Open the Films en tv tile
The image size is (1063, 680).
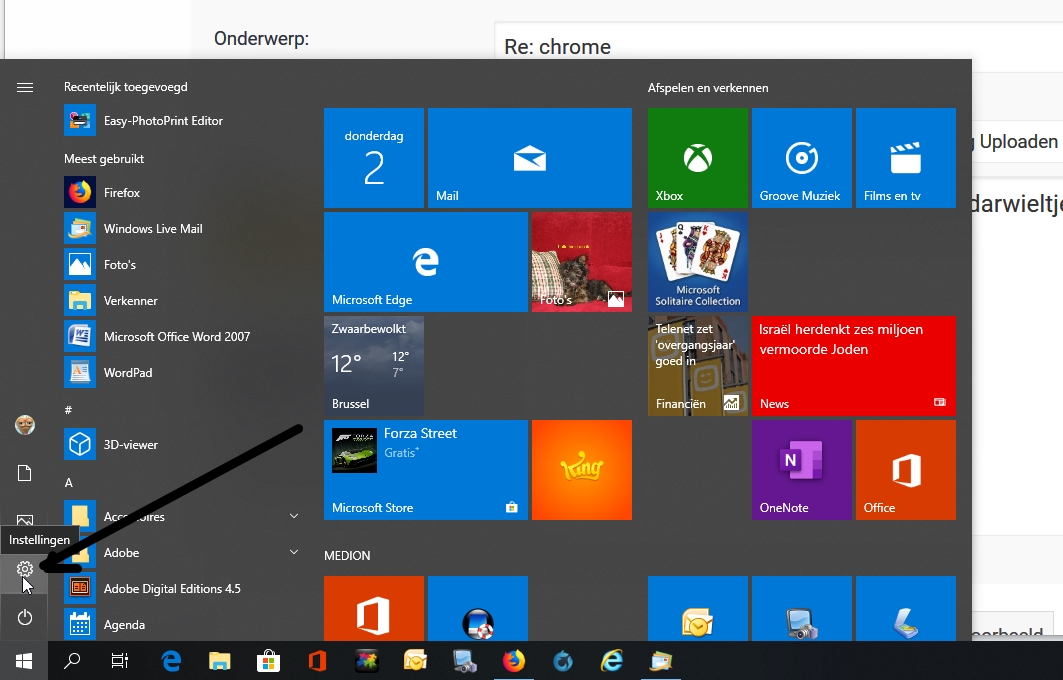pyautogui.click(x=905, y=158)
